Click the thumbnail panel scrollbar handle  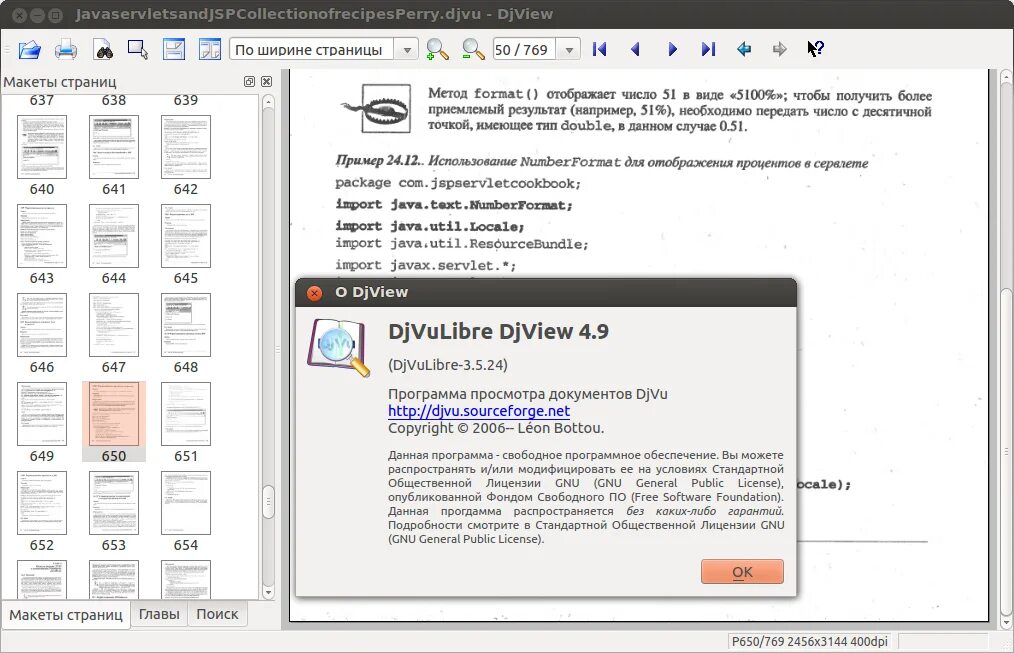click(268, 502)
